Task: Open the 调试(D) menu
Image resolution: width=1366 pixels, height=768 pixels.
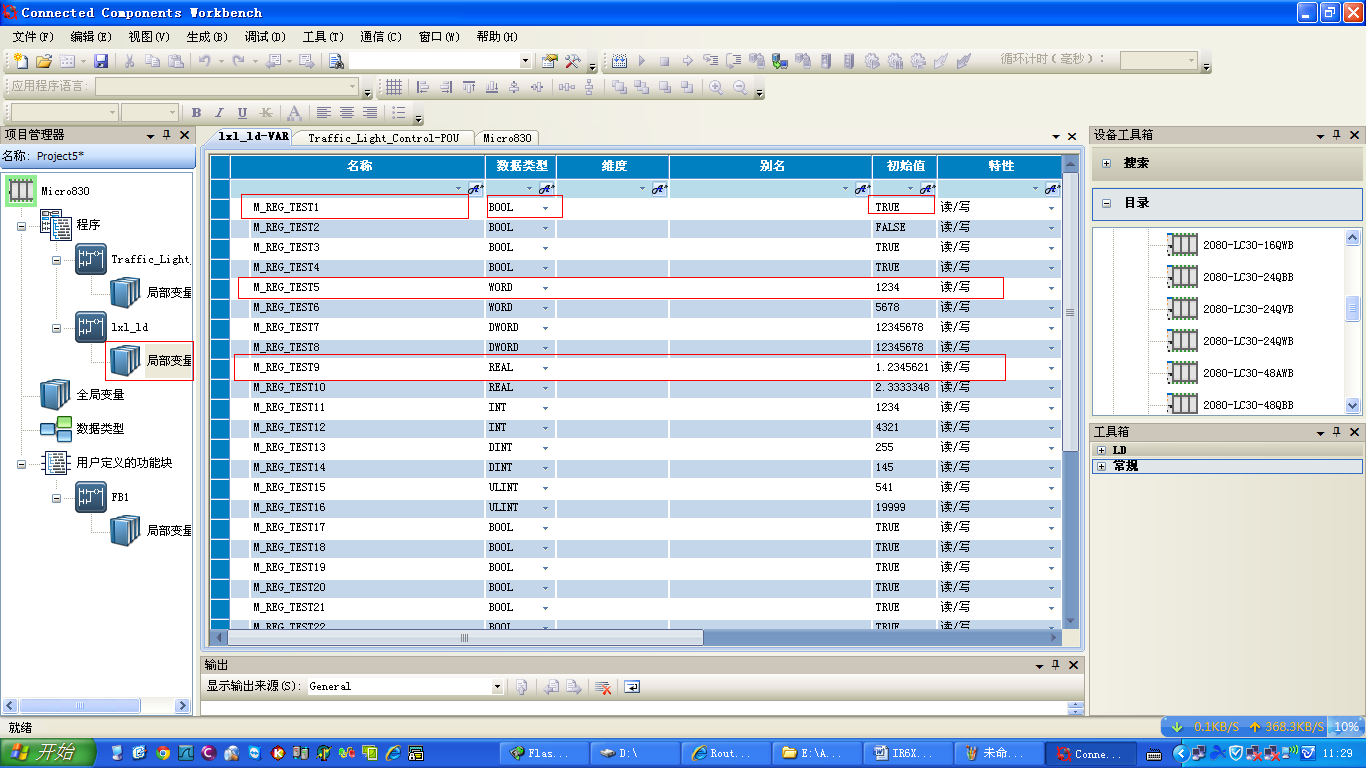Action: point(265,37)
